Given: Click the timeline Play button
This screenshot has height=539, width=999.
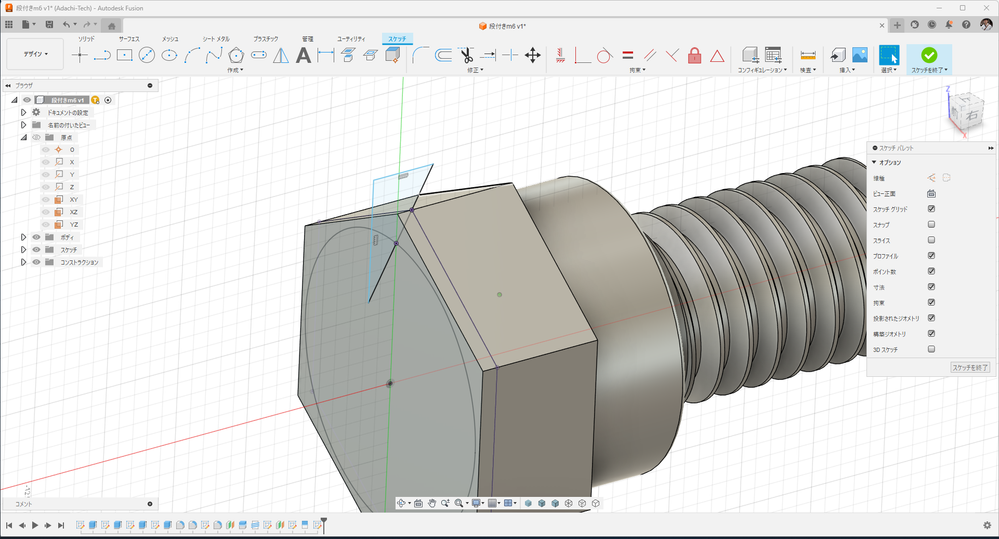Looking at the screenshot, I should tap(35, 525).
